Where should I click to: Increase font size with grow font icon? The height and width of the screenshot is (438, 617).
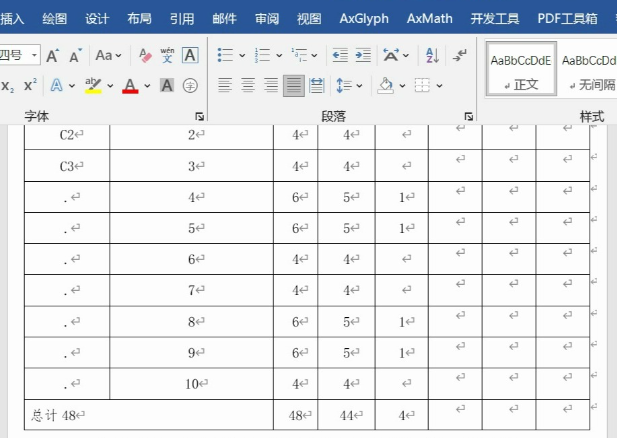pos(53,55)
